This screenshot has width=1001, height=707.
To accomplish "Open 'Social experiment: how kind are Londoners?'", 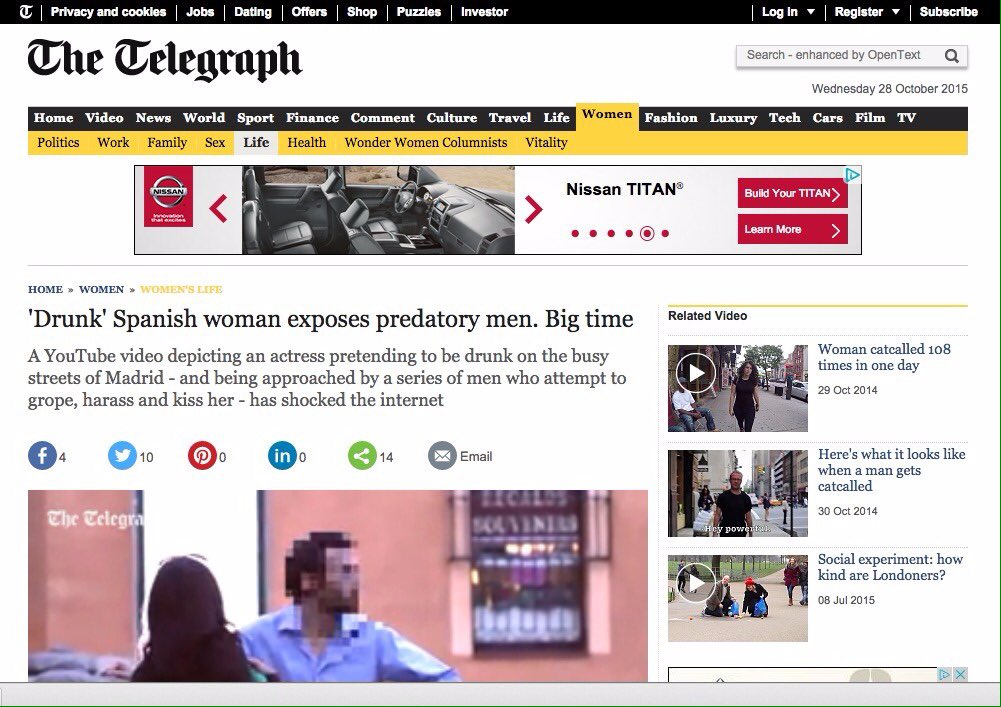I will point(890,567).
